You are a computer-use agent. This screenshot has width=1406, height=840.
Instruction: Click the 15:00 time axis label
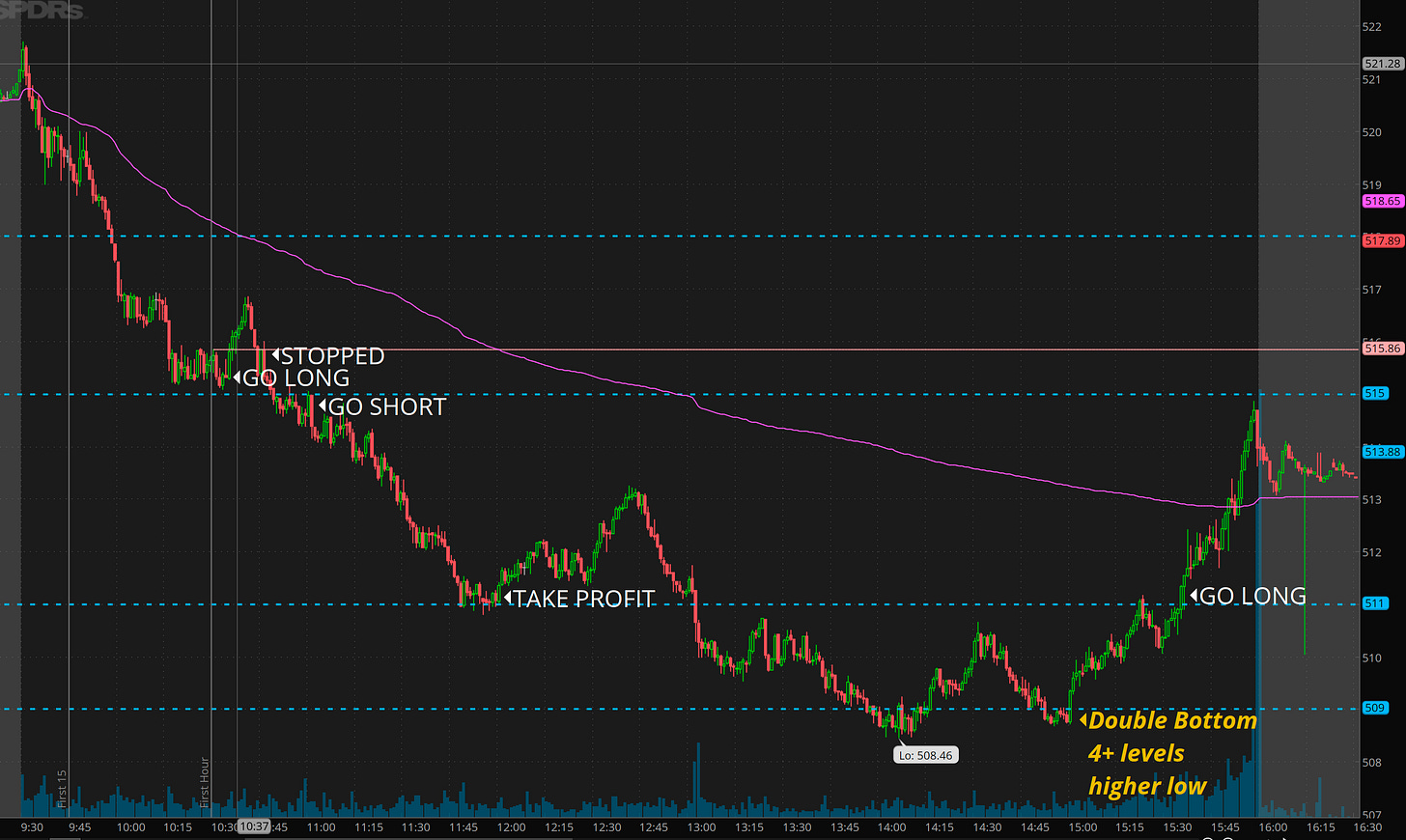(1083, 827)
